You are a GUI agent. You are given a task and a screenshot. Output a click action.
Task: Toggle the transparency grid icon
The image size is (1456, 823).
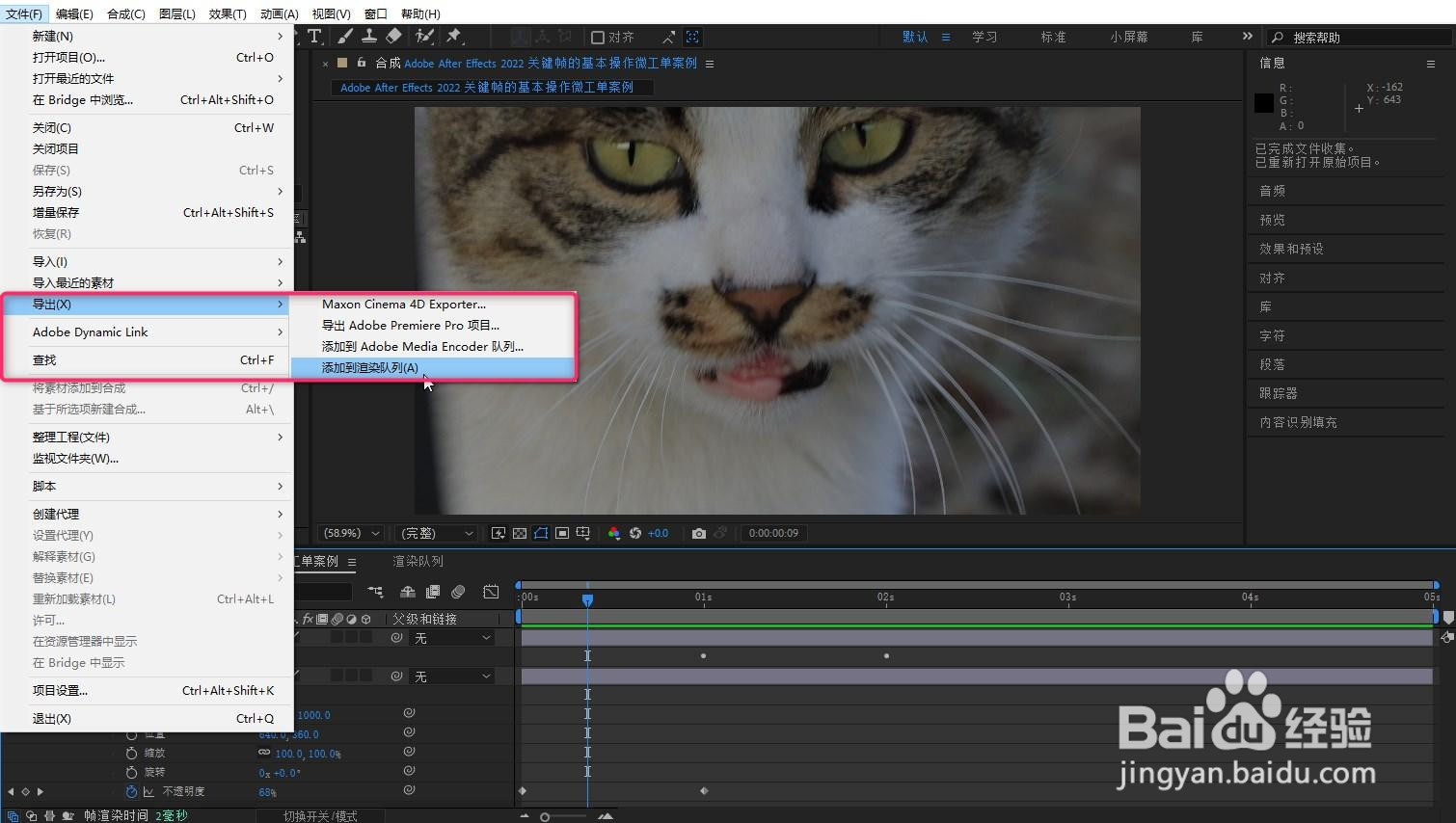point(520,533)
